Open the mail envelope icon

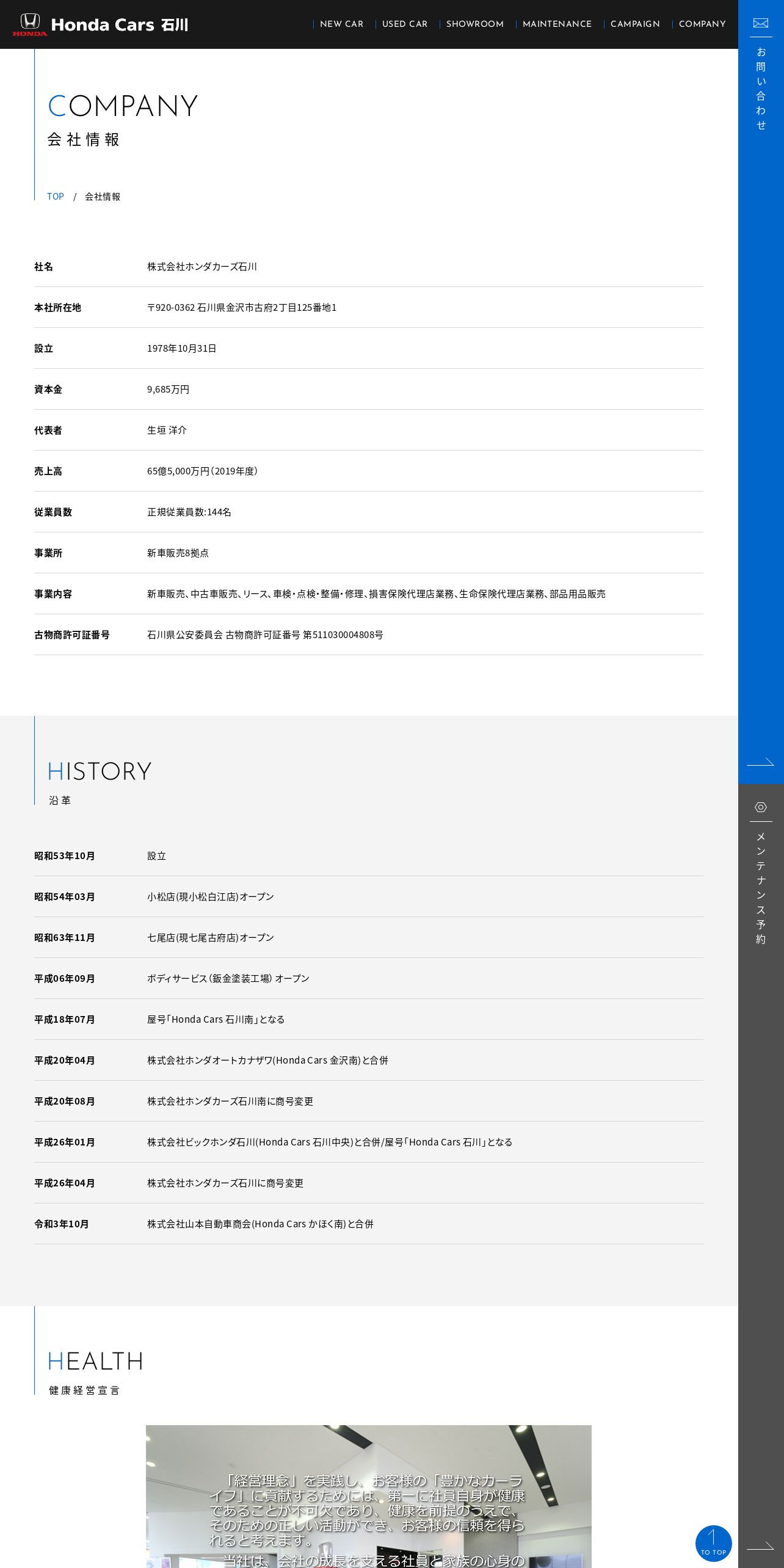761,23
